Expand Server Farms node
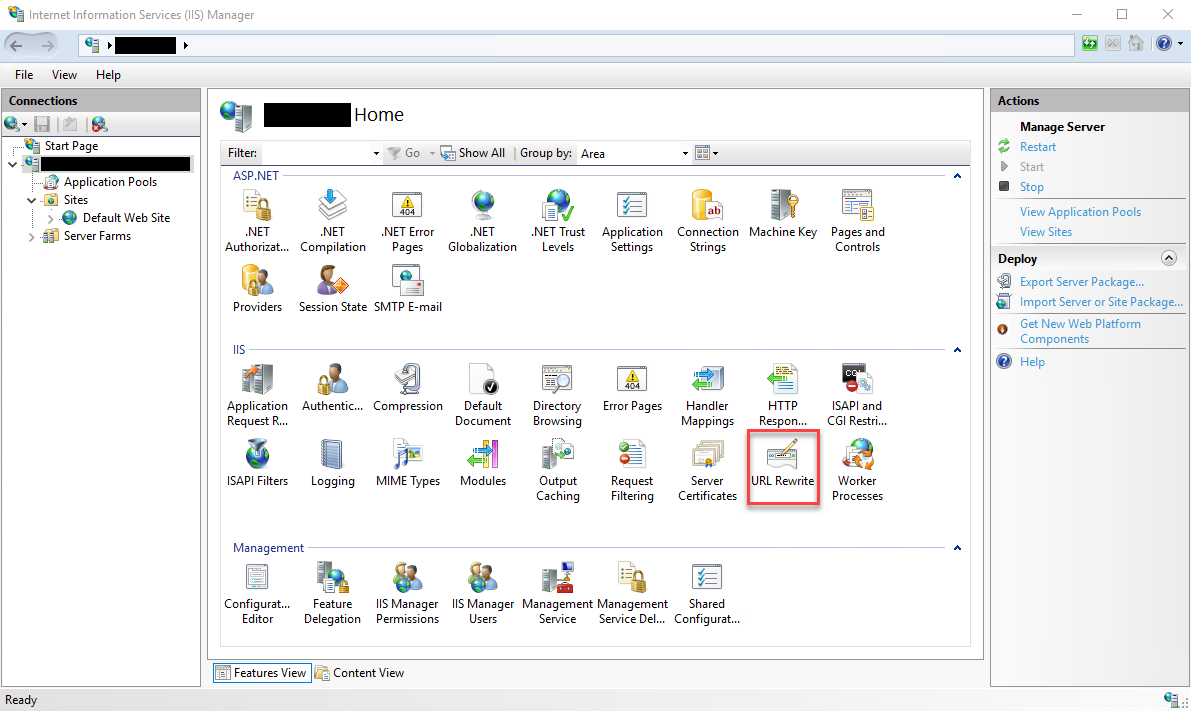This screenshot has width=1191, height=711. 31,236
